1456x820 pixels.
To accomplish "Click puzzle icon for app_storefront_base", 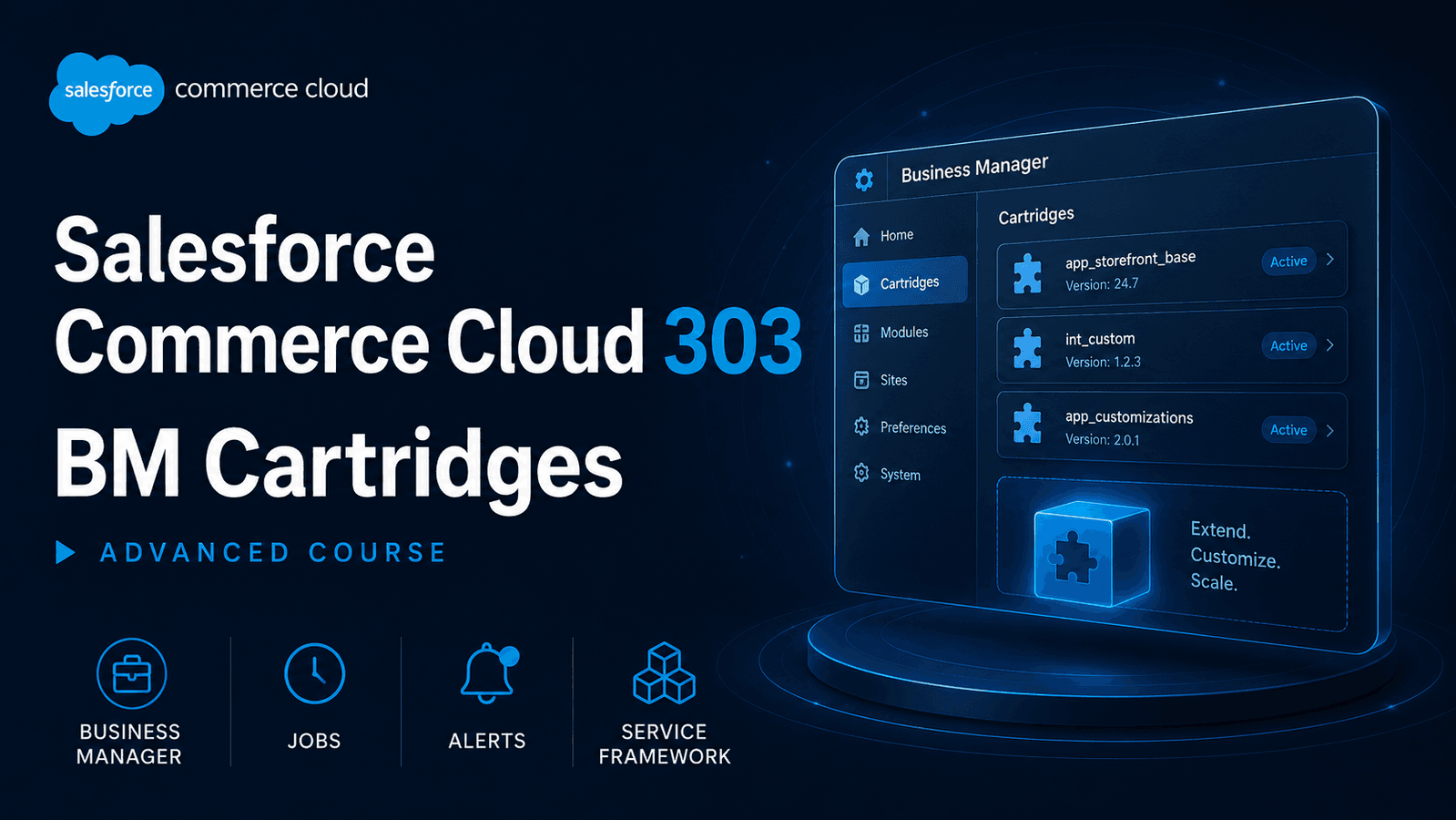I will click(x=1027, y=273).
